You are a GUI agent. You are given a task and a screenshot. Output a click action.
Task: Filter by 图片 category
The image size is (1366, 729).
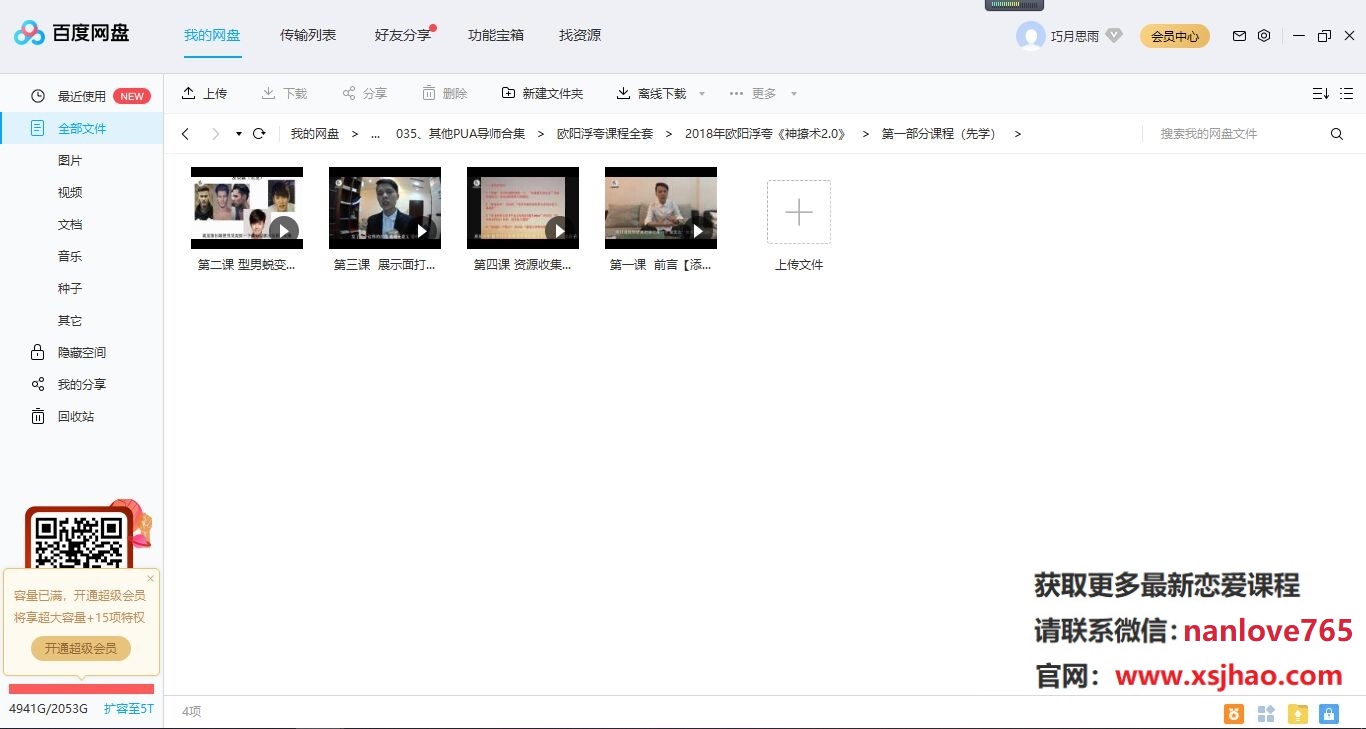coord(70,160)
